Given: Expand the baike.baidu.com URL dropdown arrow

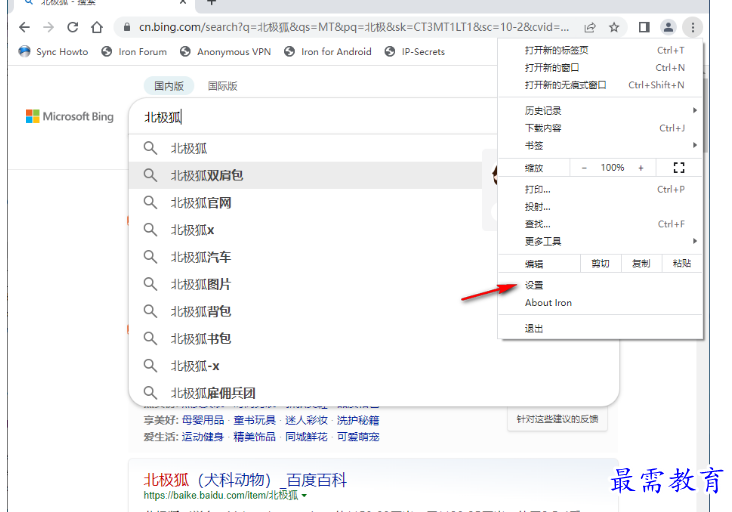Looking at the screenshot, I should (304, 496).
